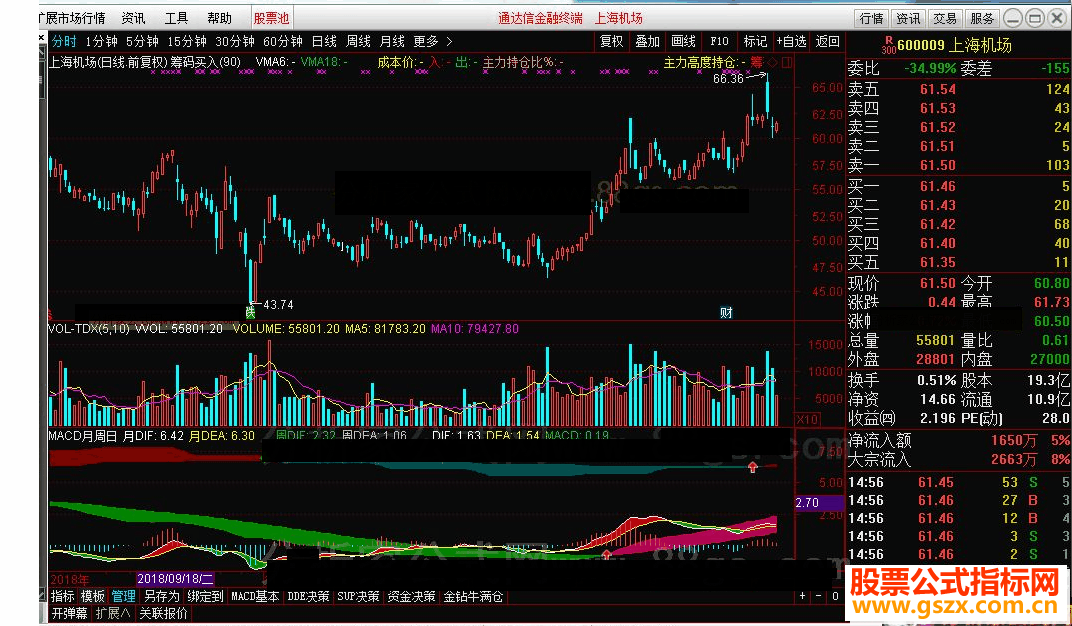Image resolution: width=1072 pixels, height=626 pixels.
Task: Click the 绑定到 bind button
Action: 206,596
